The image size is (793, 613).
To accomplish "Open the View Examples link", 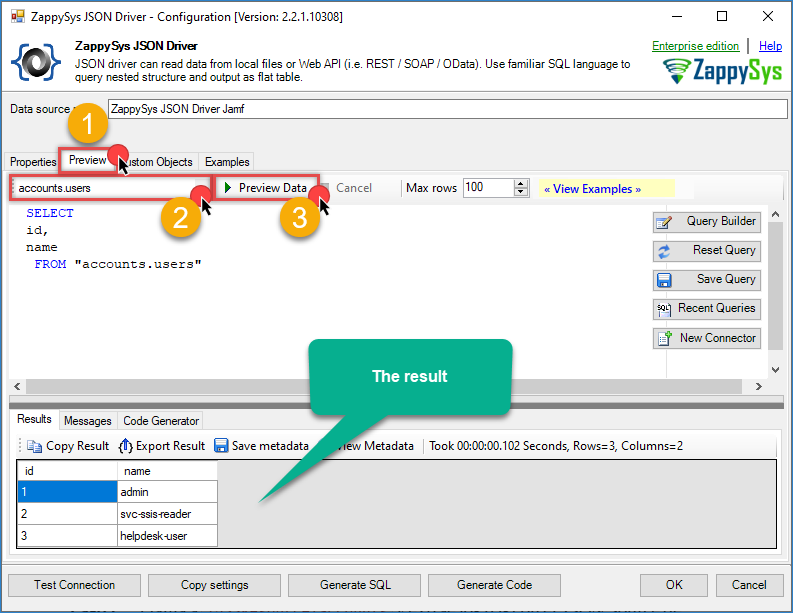I will point(592,188).
